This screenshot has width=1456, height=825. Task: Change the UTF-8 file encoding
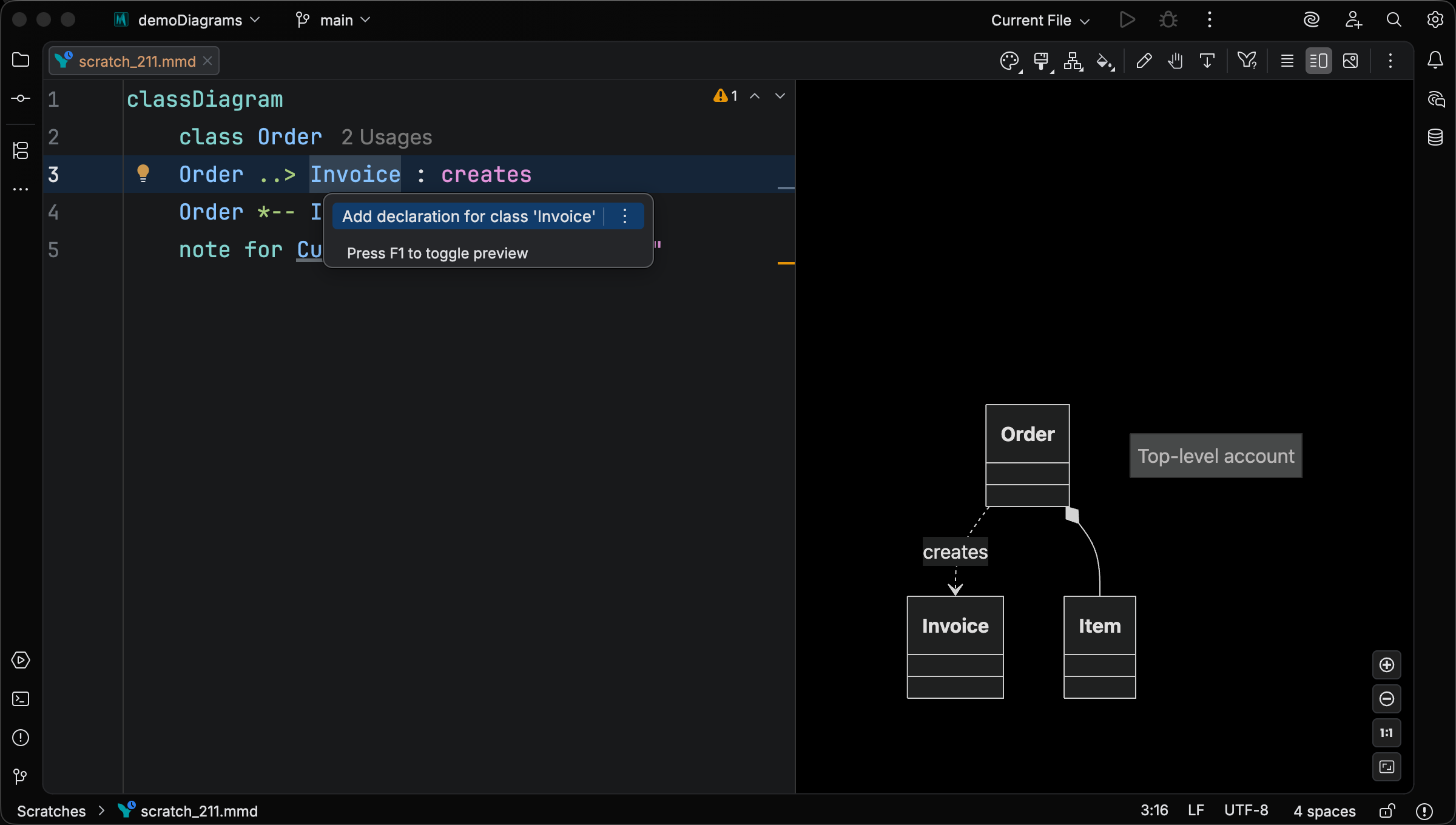tap(1246, 810)
